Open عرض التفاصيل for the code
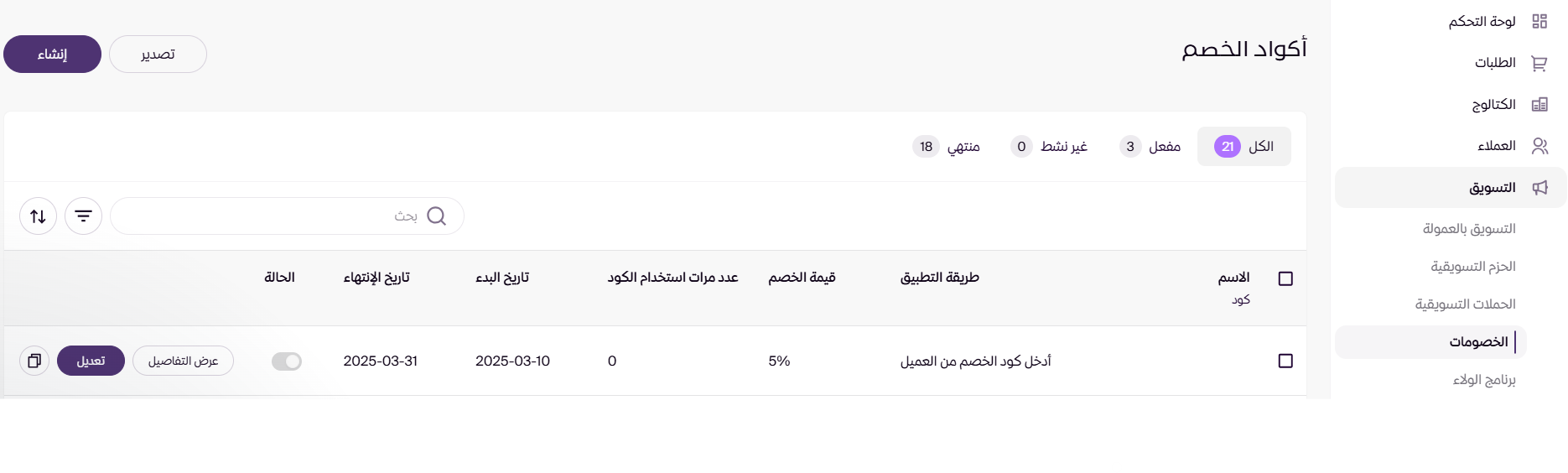1568x473 pixels. point(183,361)
